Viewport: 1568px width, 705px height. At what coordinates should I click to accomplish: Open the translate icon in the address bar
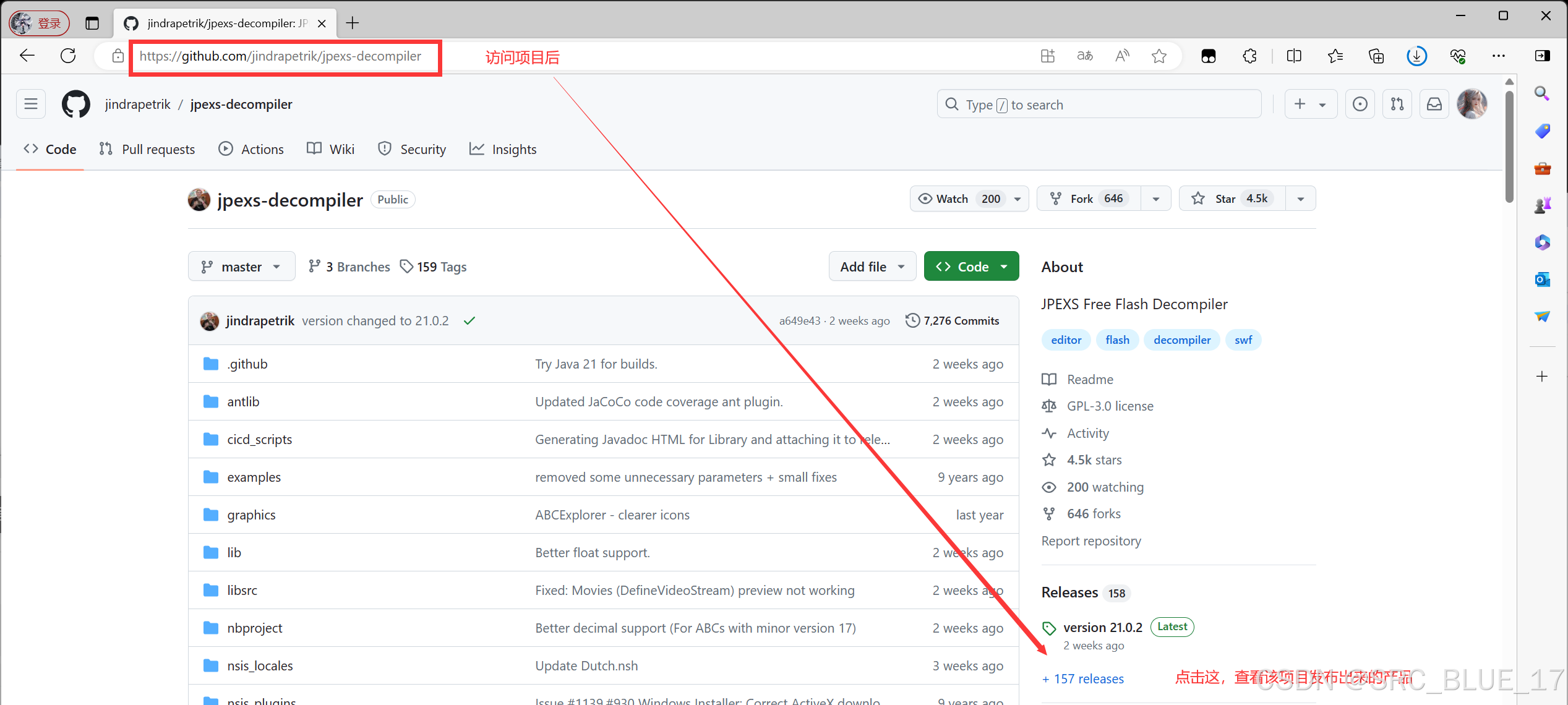[1084, 56]
